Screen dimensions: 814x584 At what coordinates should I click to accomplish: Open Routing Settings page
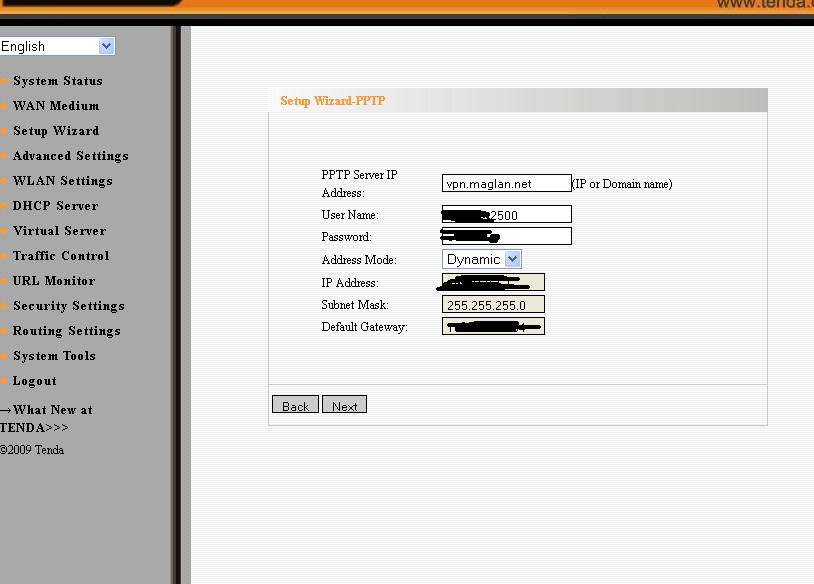pos(66,331)
